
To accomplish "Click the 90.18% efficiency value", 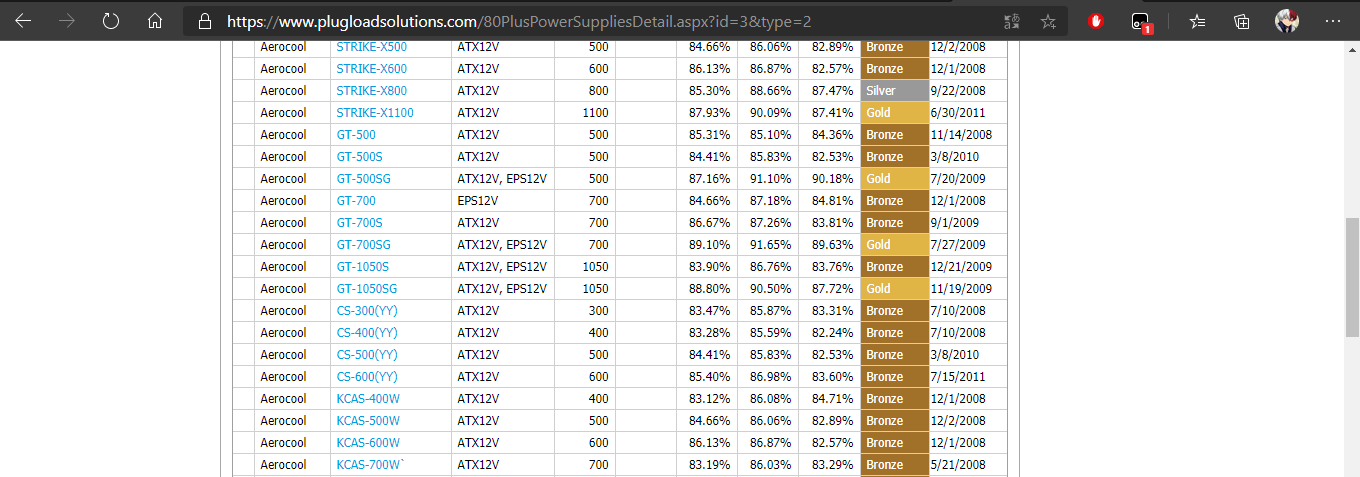I will click(x=833, y=179).
